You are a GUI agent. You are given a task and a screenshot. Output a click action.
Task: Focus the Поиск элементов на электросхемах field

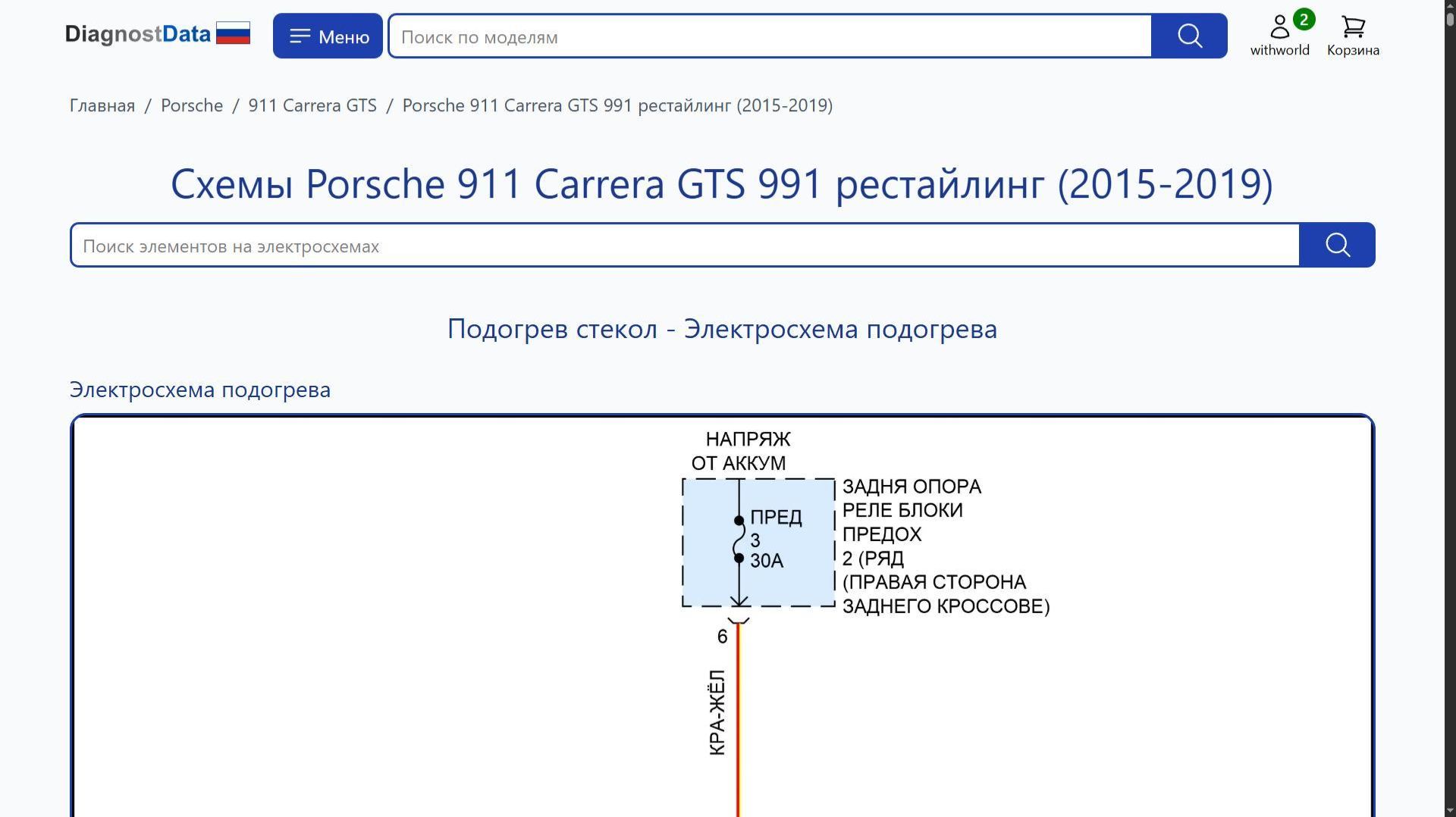pyautogui.click(x=685, y=245)
